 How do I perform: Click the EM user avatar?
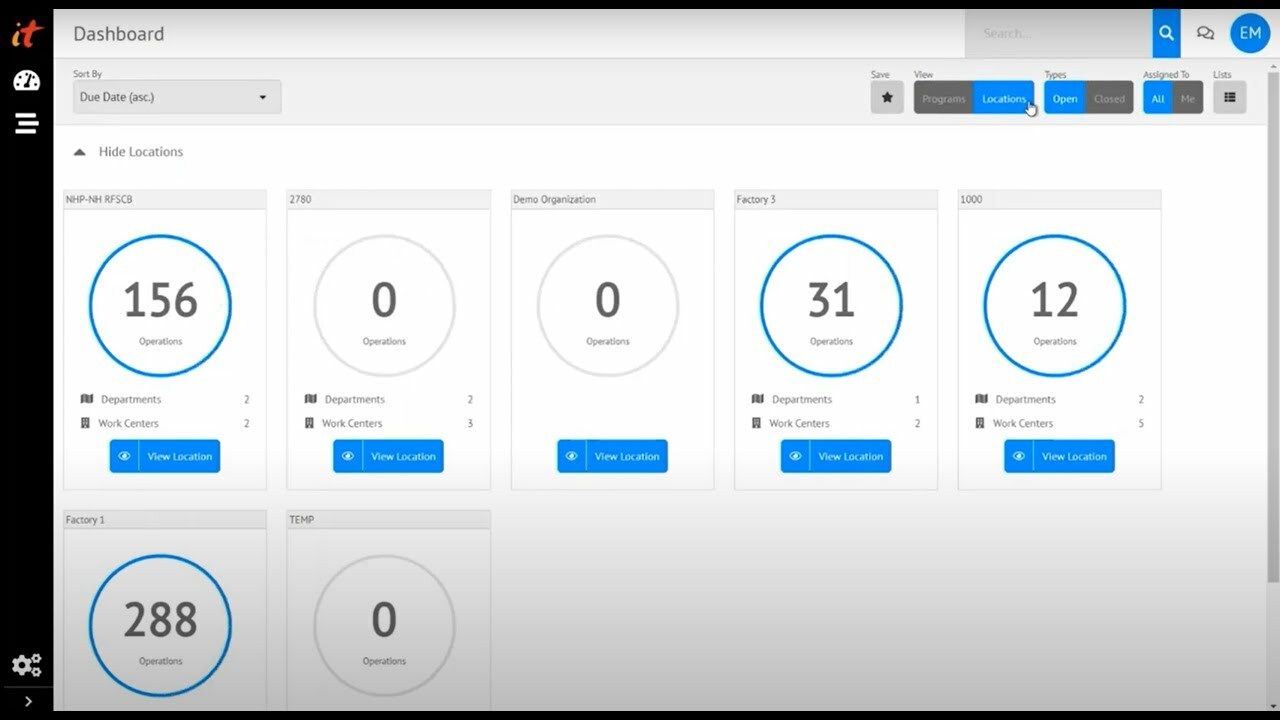(1249, 33)
